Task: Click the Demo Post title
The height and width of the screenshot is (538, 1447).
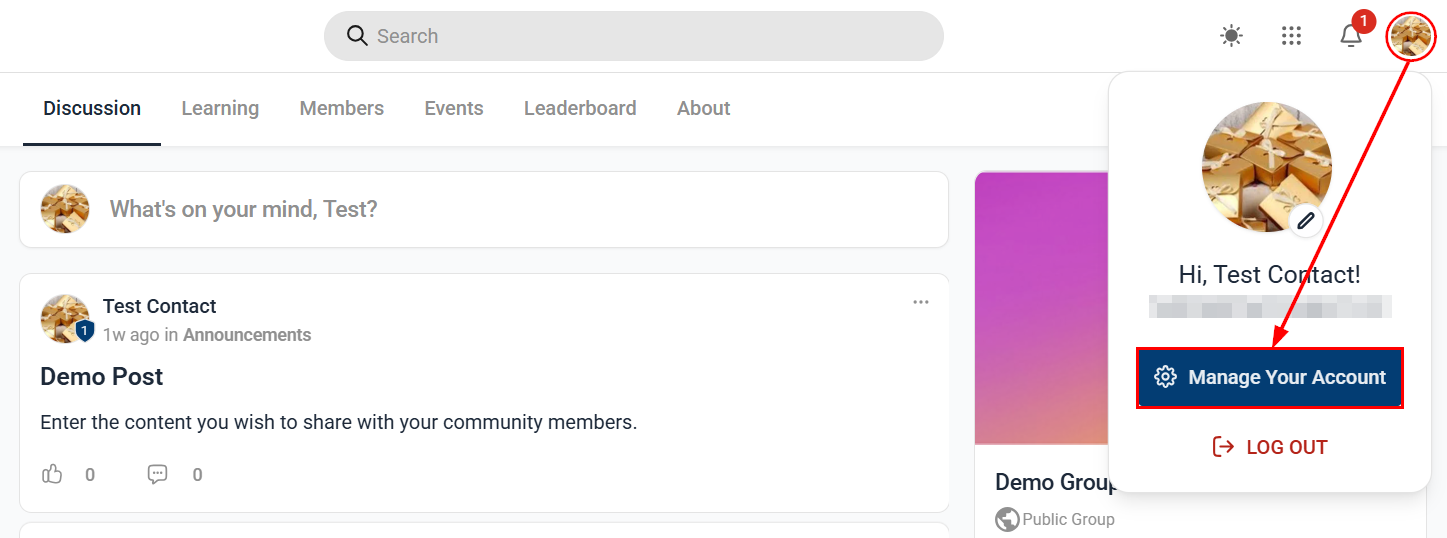Action: pos(102,377)
